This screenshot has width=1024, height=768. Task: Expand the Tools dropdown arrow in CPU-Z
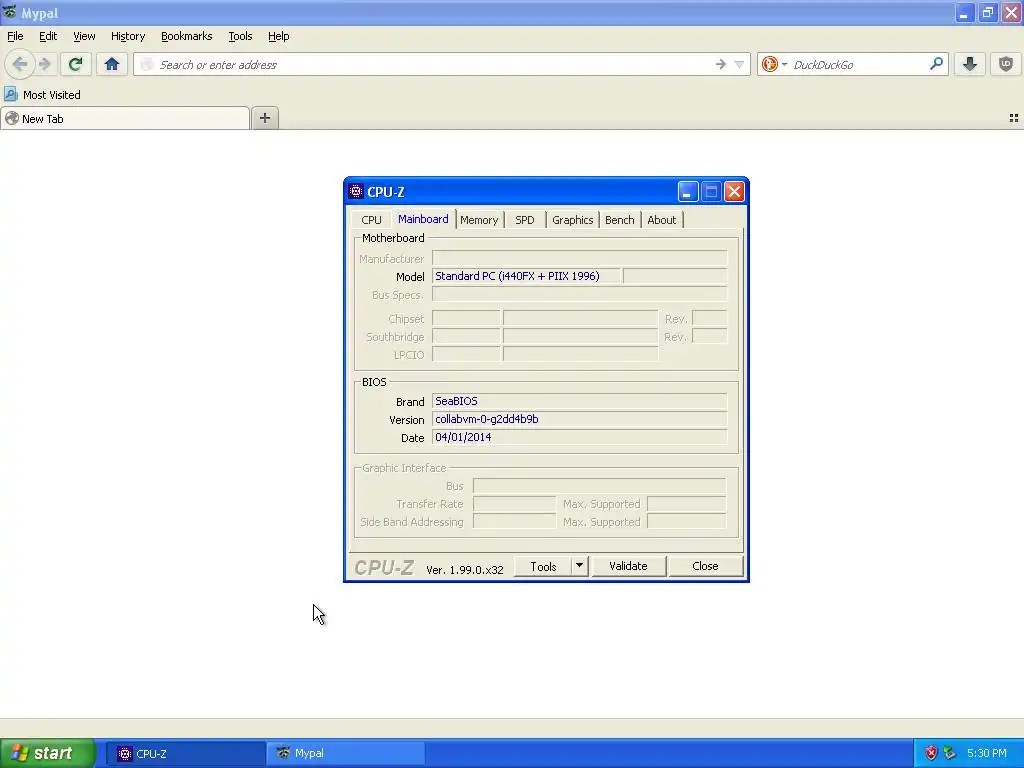coord(580,566)
